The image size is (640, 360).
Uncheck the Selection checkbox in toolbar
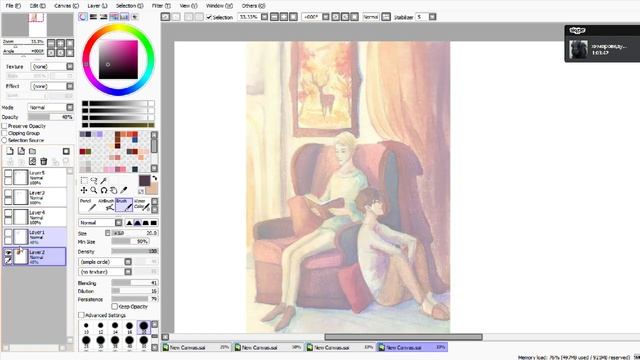[x=209, y=17]
